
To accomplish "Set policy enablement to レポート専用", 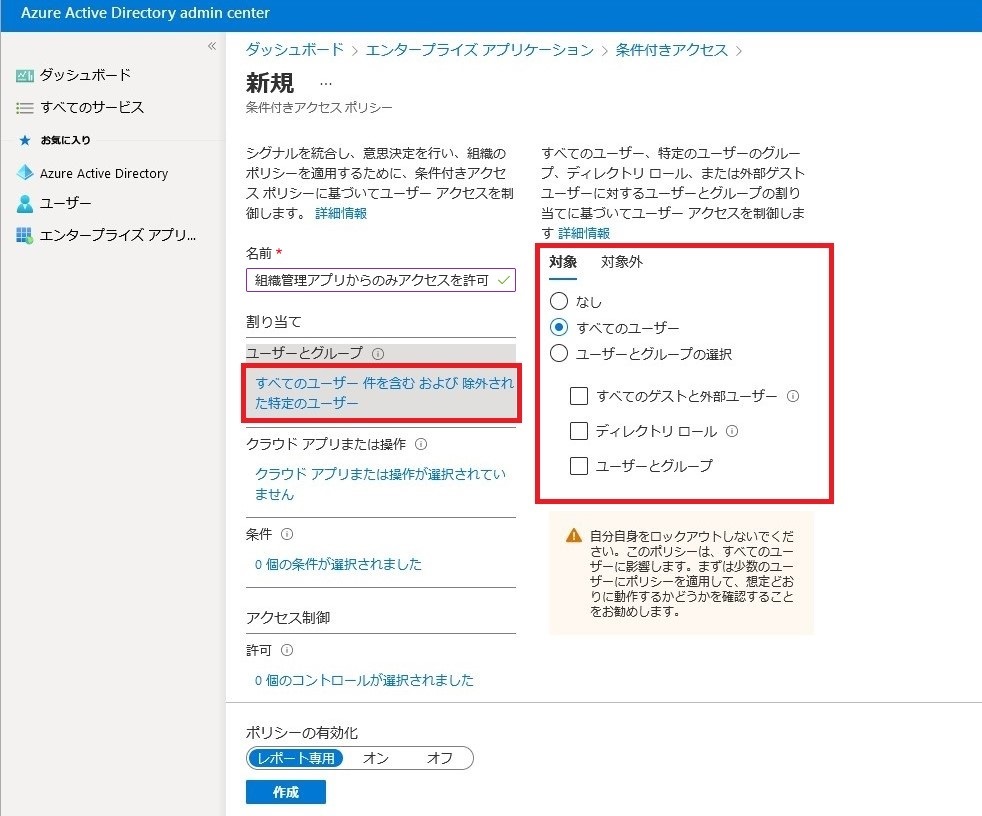I will point(296,758).
